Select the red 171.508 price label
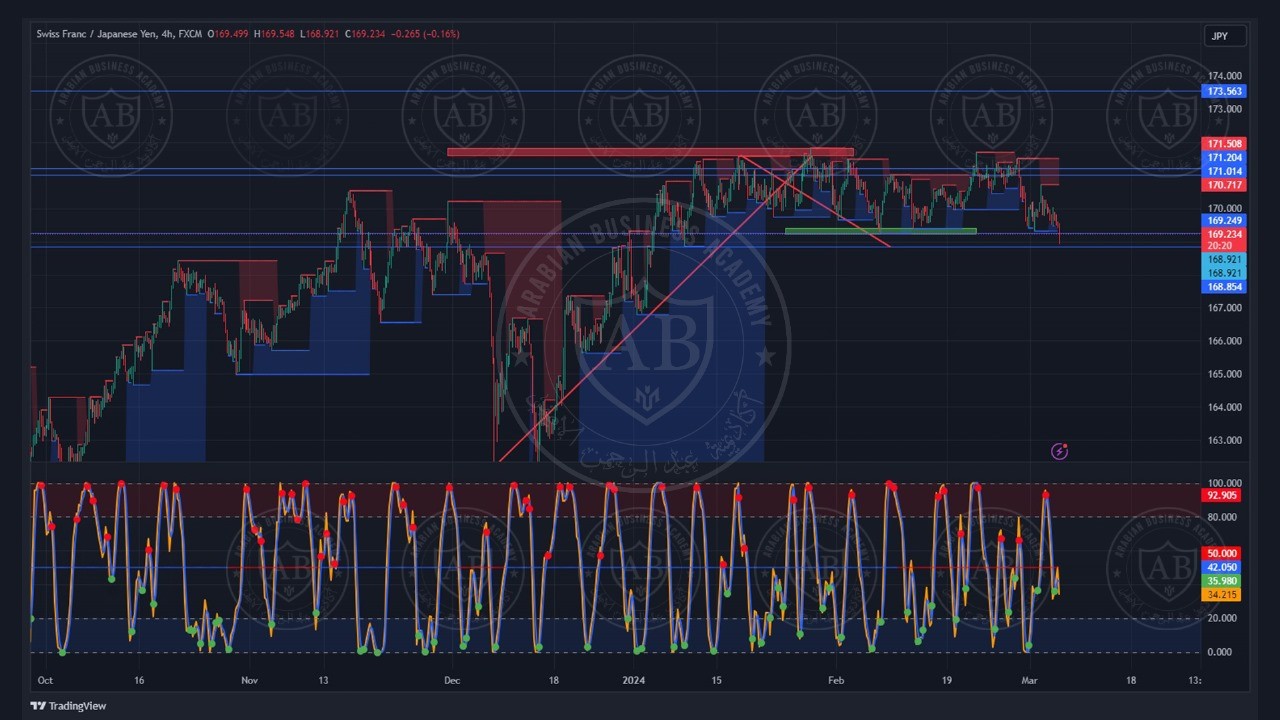 (1225, 144)
